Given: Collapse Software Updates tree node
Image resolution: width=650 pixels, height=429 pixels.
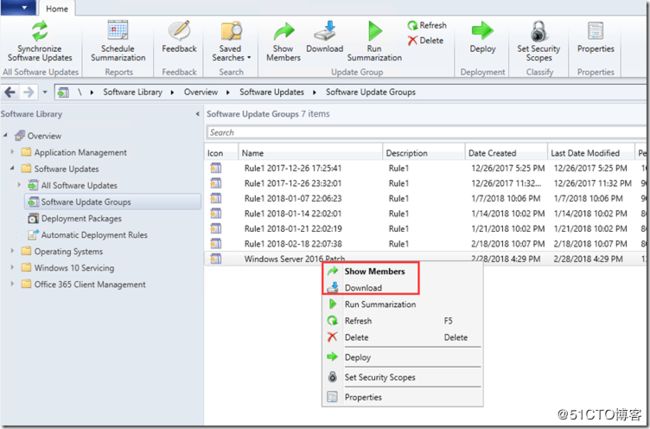Looking at the screenshot, I should [x=12, y=168].
